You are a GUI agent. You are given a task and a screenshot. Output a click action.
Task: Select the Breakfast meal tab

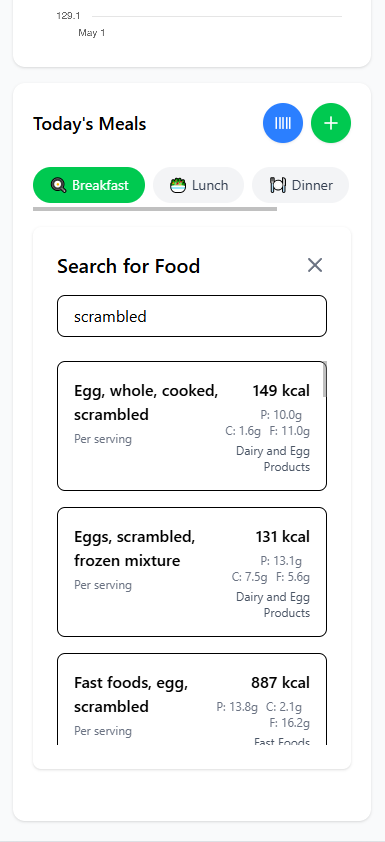[89, 185]
